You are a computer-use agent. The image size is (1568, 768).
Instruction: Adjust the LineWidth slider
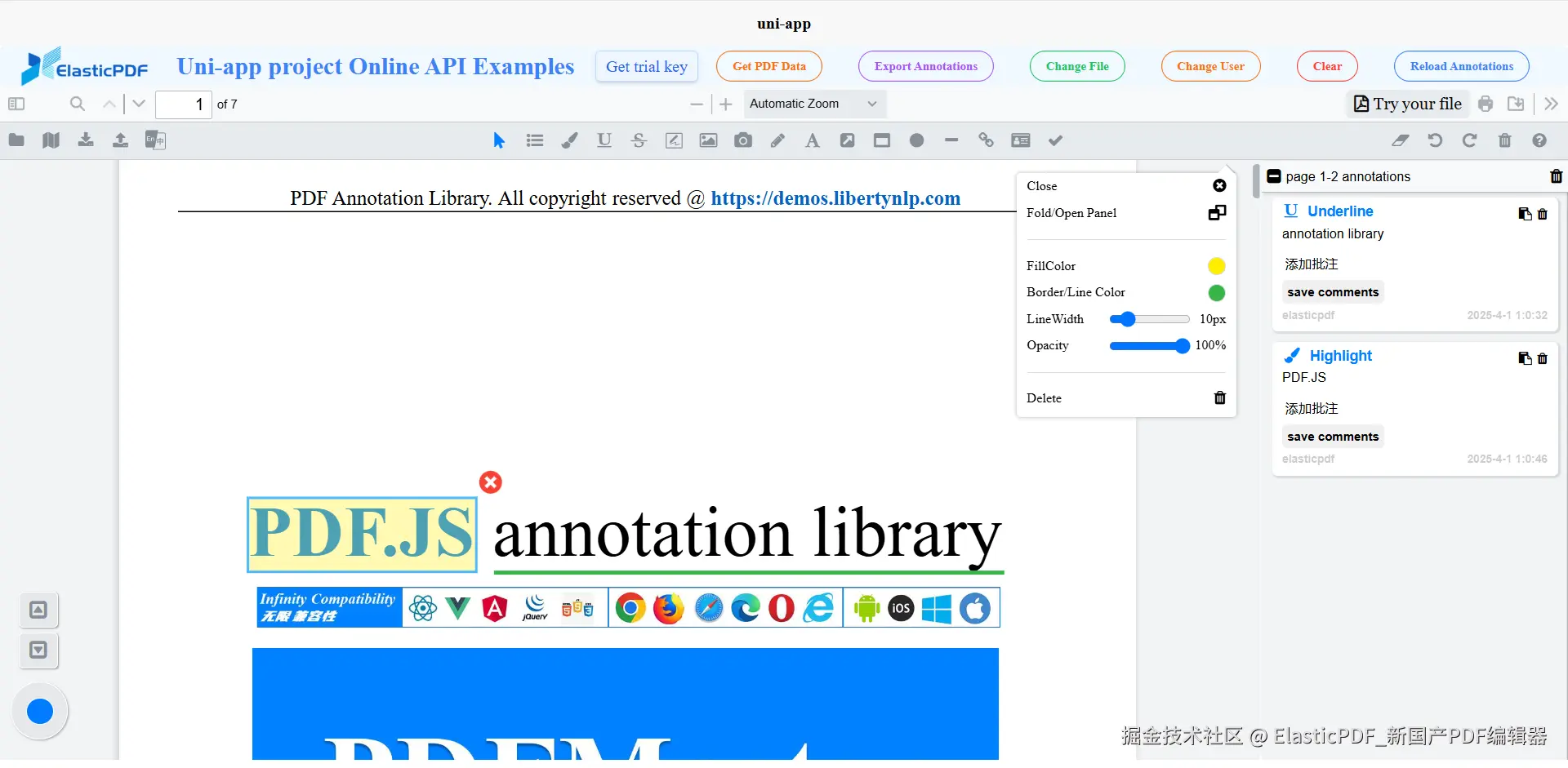[1149, 319]
